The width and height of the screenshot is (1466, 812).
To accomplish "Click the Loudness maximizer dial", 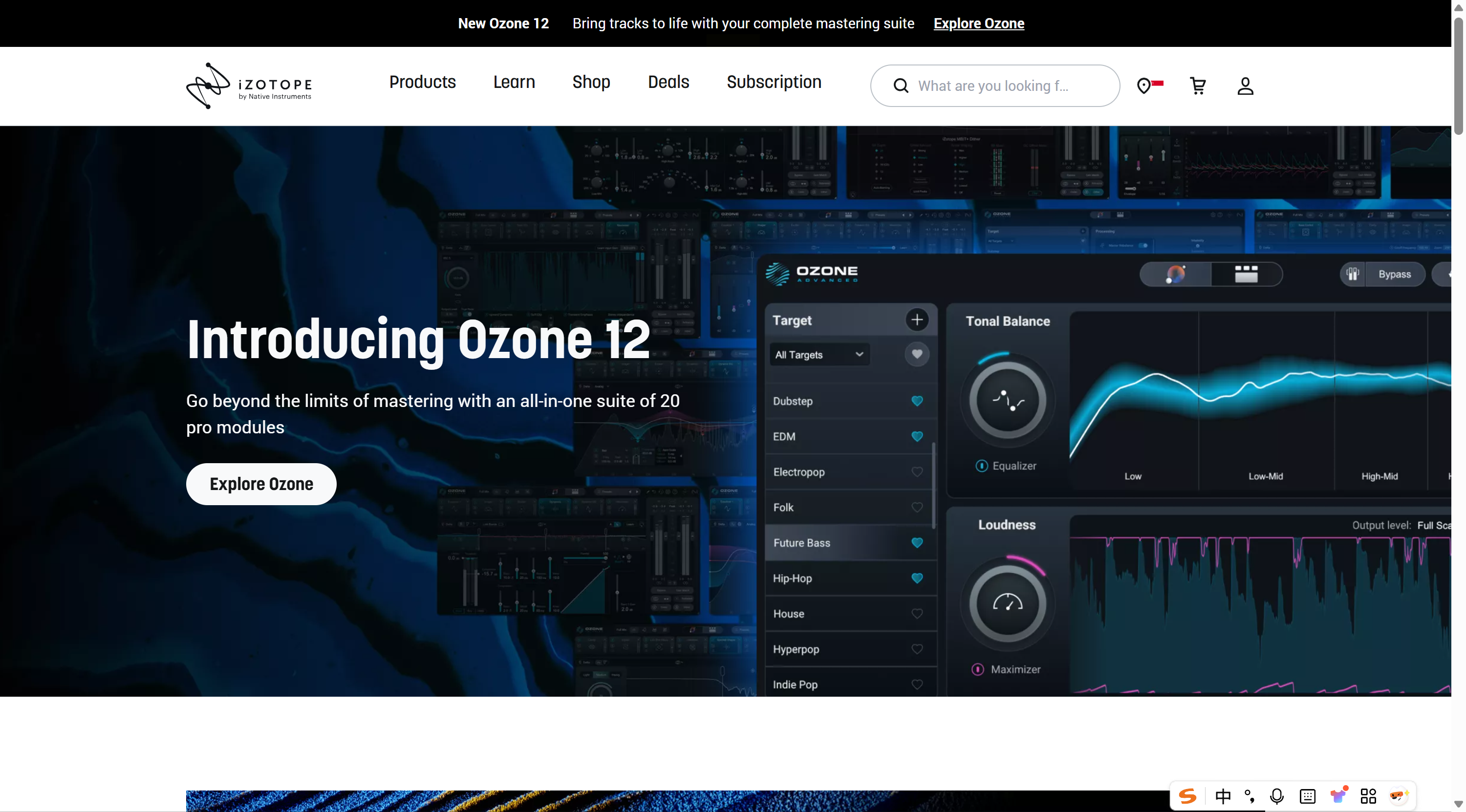I will click(1007, 603).
